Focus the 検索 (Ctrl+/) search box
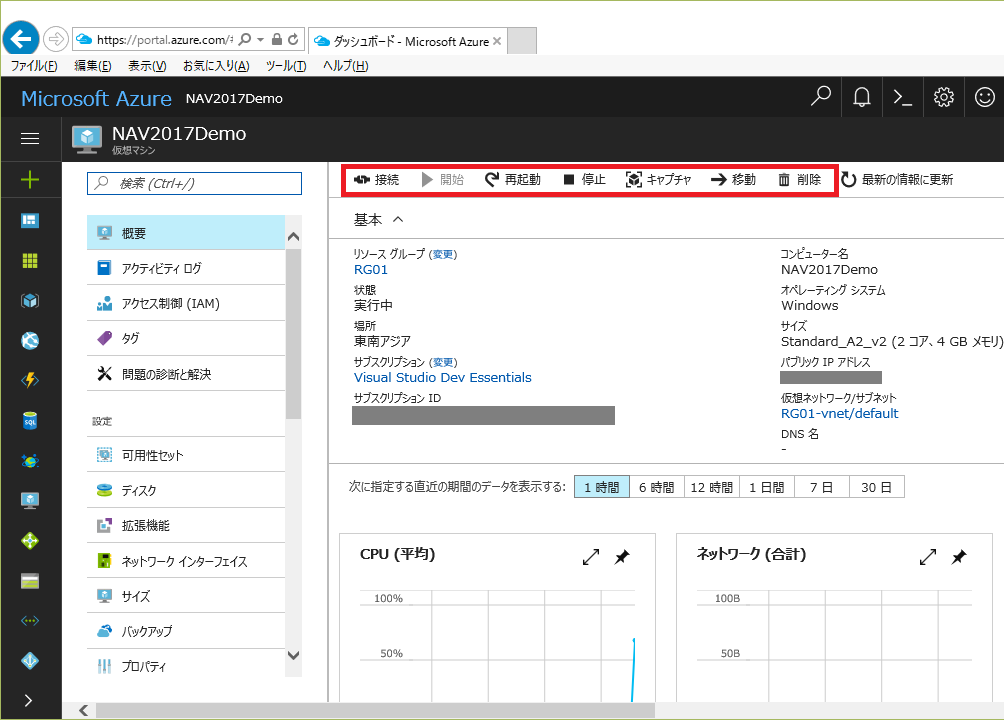 coord(194,183)
